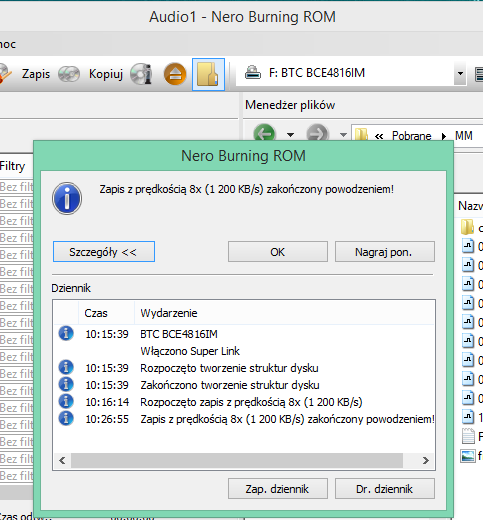Image resolution: width=483 pixels, height=520 pixels.
Task: Click the MM breadcrumb segment
Action: (464, 136)
